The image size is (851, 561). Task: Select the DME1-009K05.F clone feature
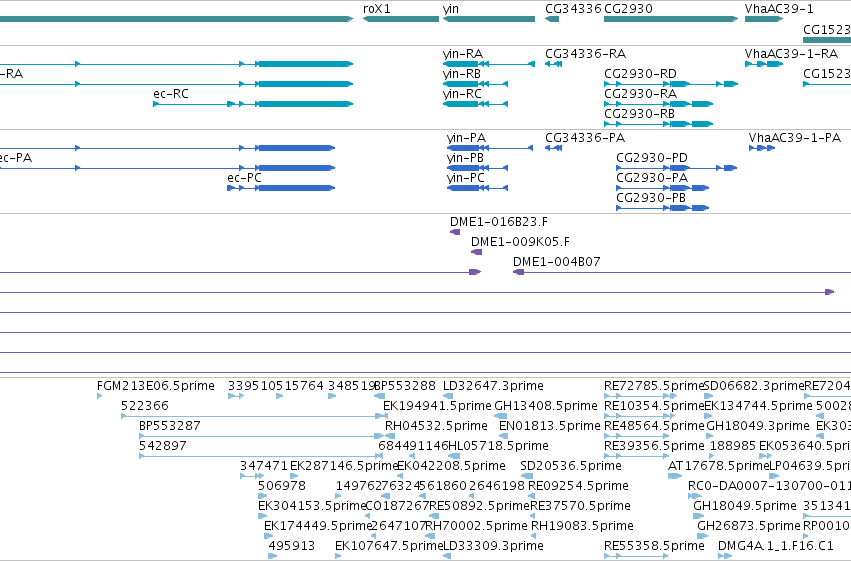pyautogui.click(x=476, y=252)
